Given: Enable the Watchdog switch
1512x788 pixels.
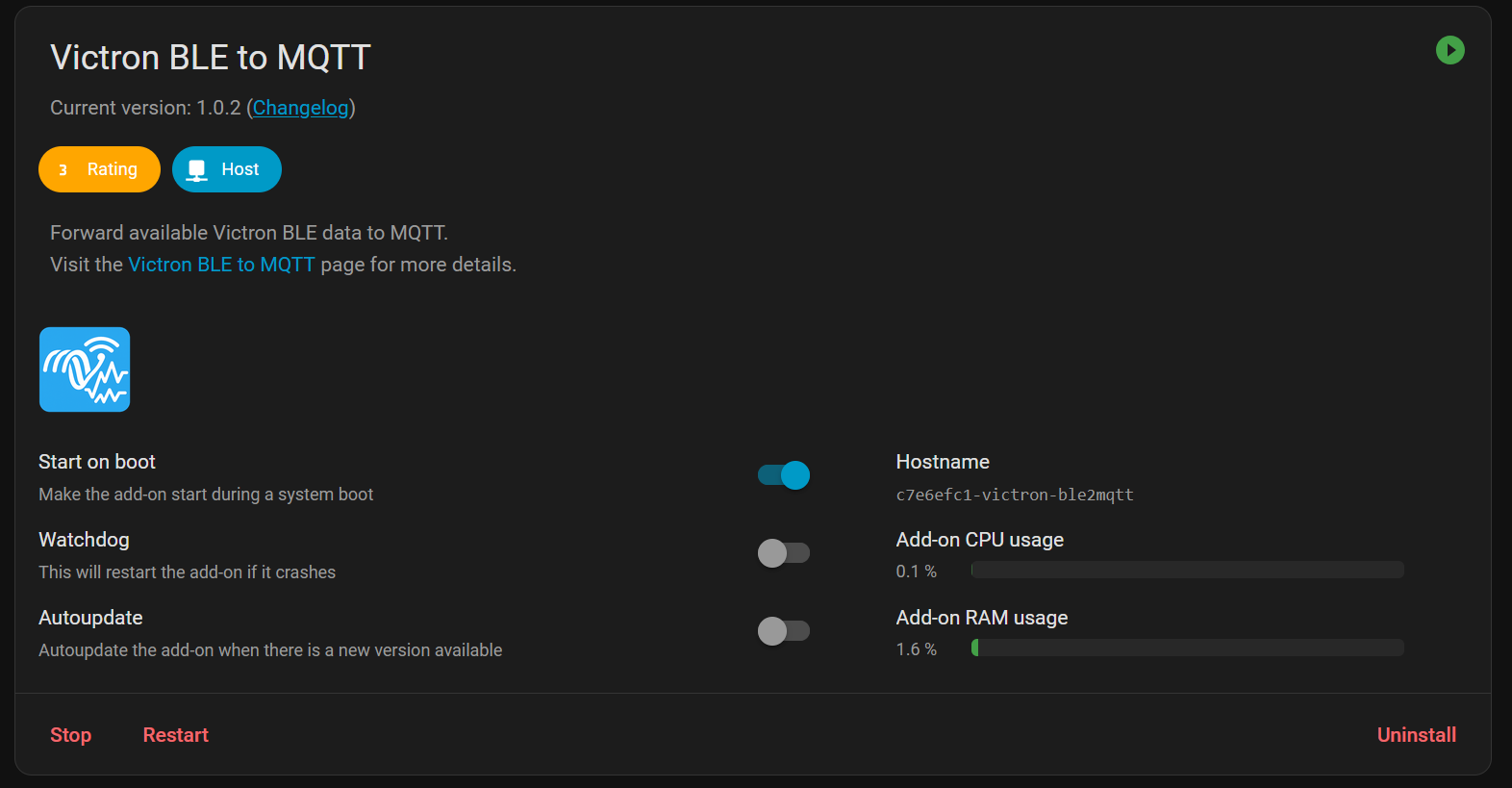Looking at the screenshot, I should (x=784, y=553).
